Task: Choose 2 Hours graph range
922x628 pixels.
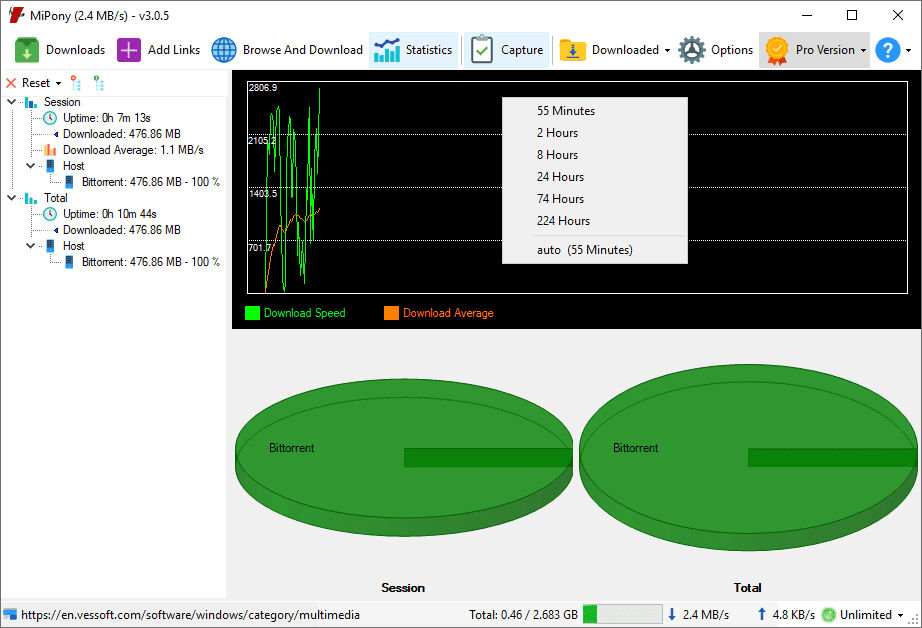Action: pyautogui.click(x=594, y=133)
